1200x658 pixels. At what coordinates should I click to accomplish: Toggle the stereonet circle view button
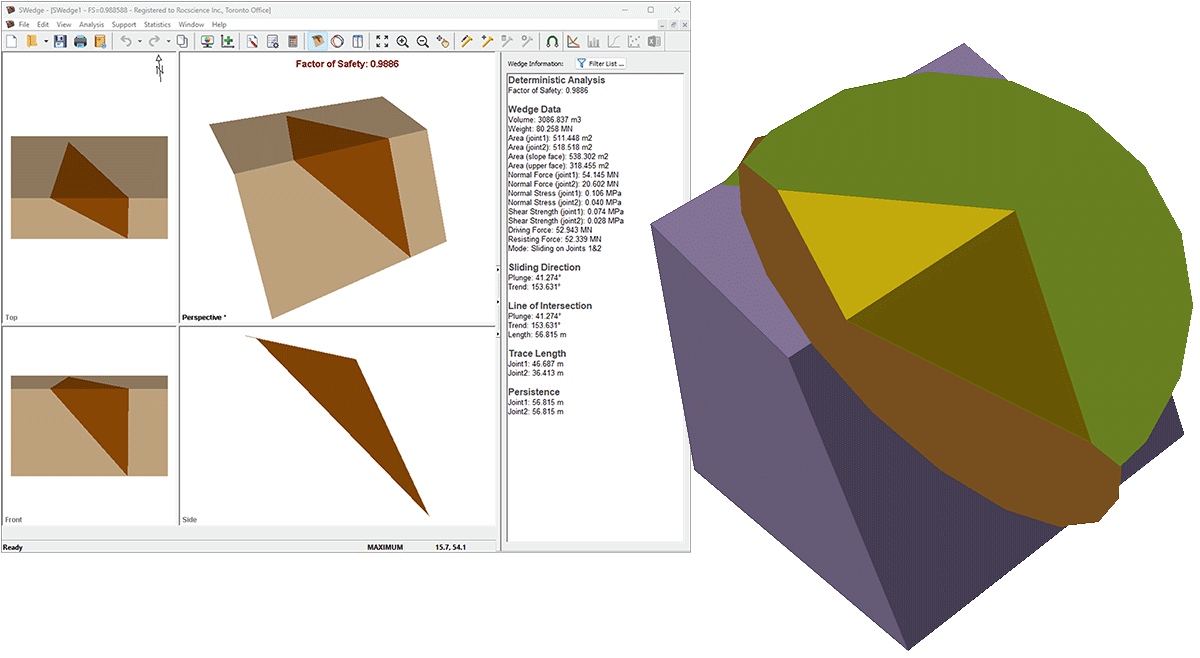[337, 41]
